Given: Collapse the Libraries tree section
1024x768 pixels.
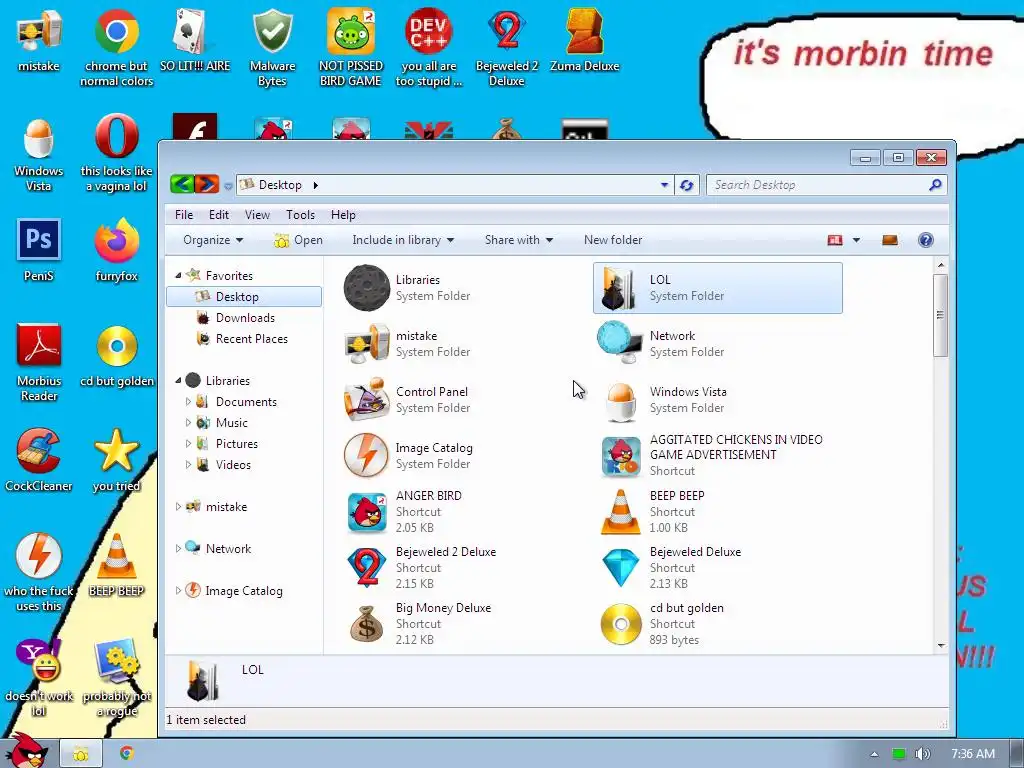Looking at the screenshot, I should pyautogui.click(x=178, y=380).
